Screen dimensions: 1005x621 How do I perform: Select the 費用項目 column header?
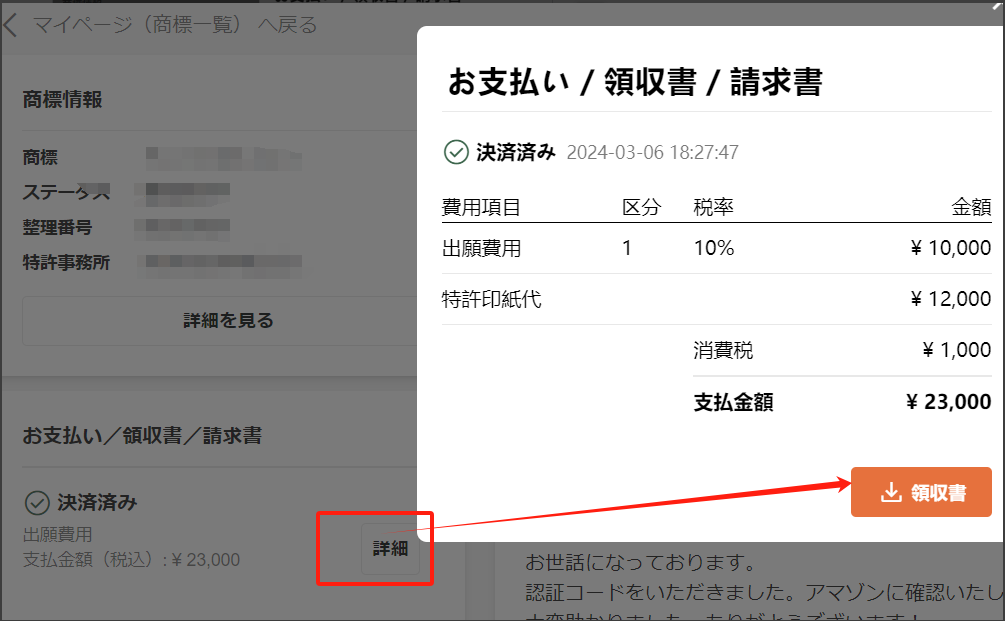click(481, 207)
